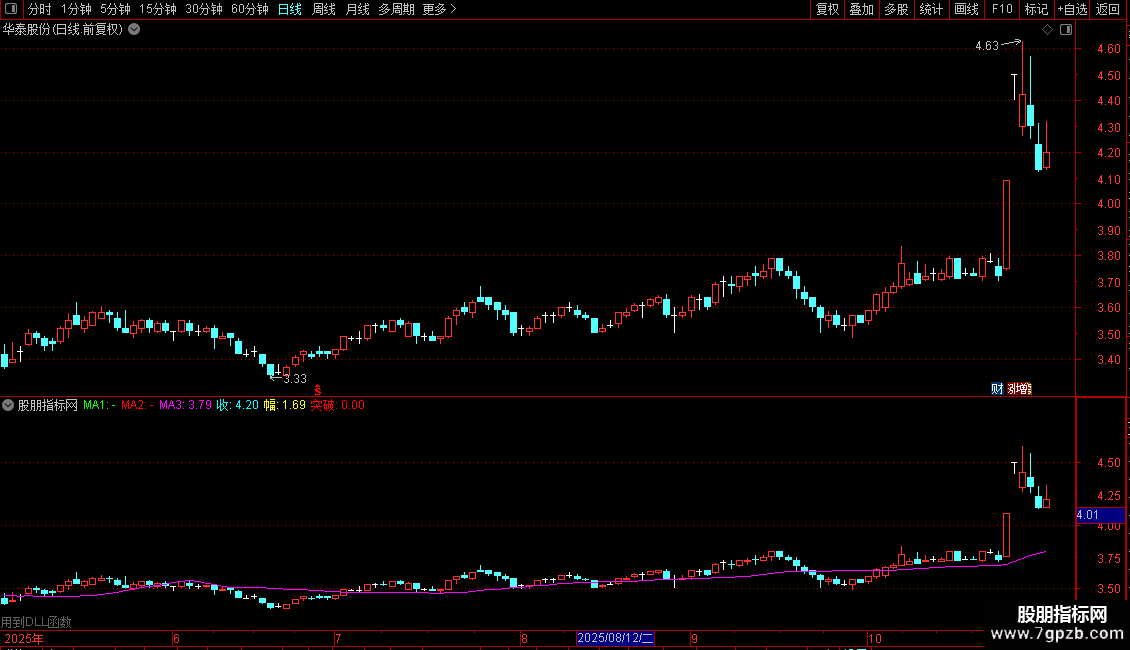This screenshot has height=650, width=1130.
Task: Click the 财 finance marker icon
Action: [x=997, y=388]
